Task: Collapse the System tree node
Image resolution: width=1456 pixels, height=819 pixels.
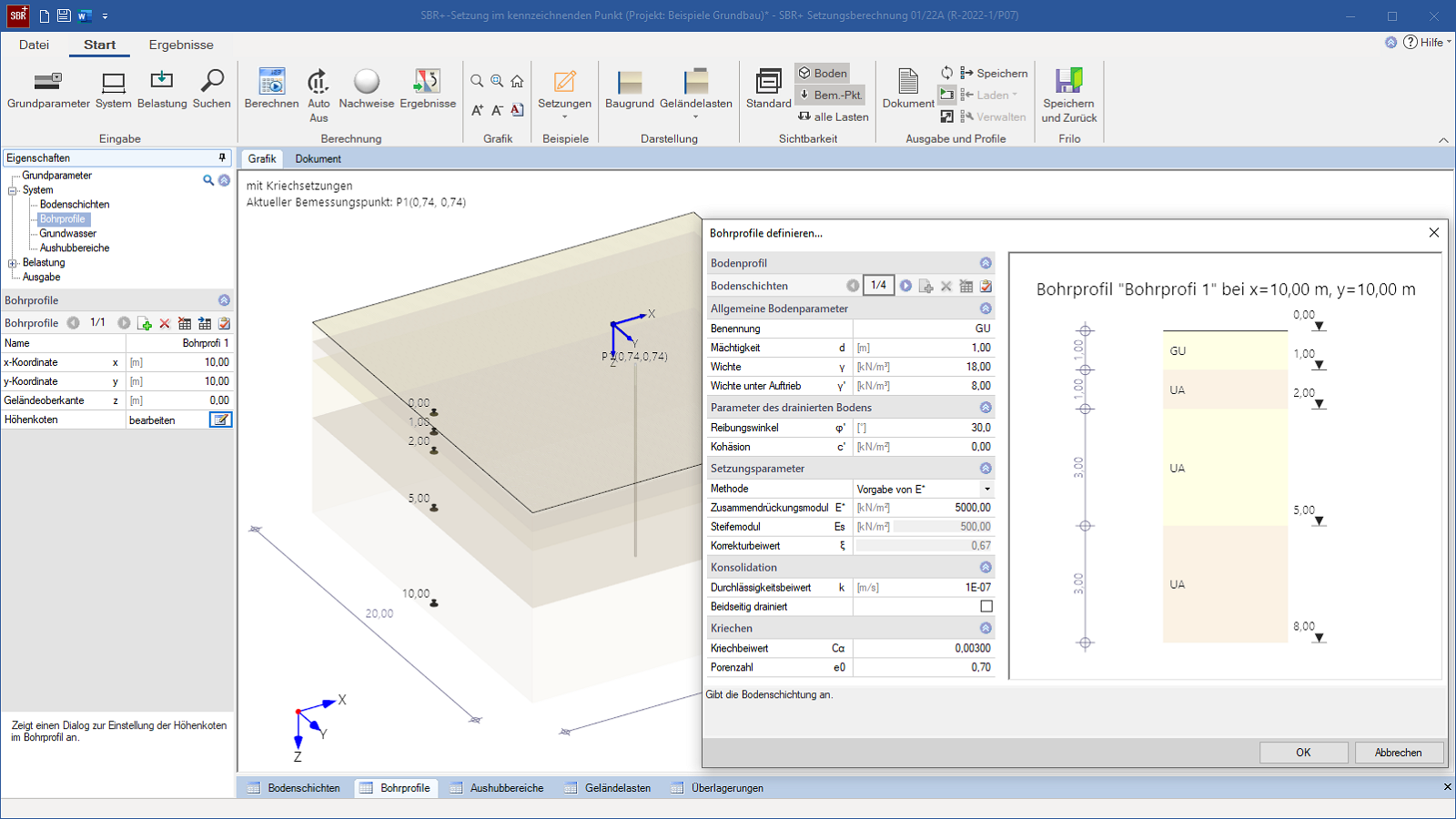Action: [x=13, y=190]
